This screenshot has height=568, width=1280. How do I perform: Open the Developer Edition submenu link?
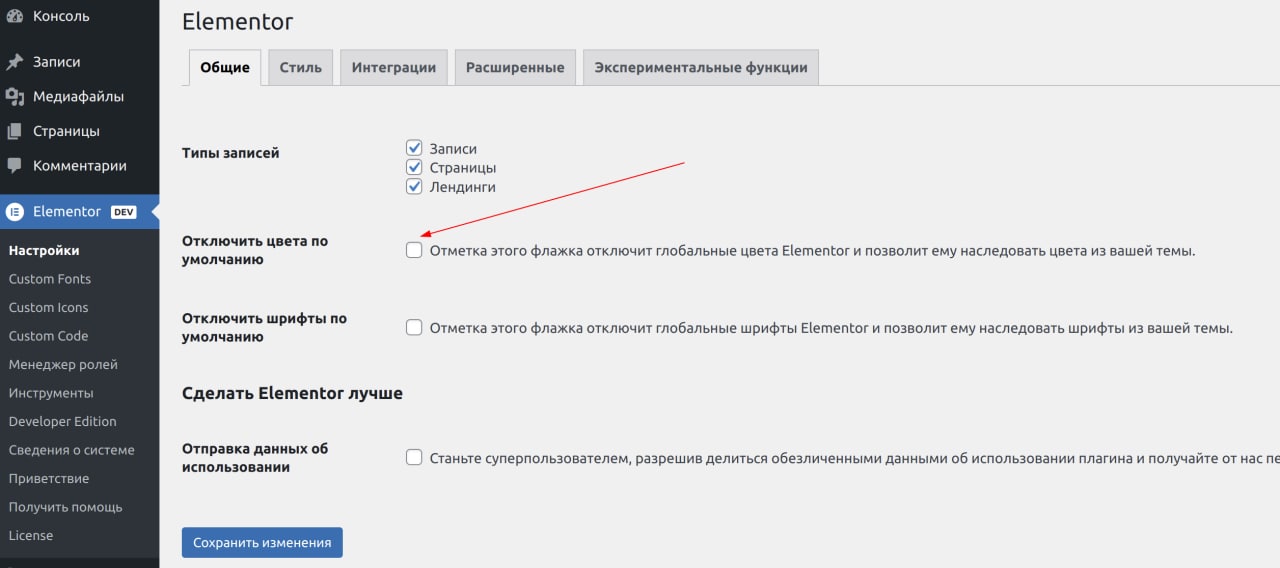62,421
